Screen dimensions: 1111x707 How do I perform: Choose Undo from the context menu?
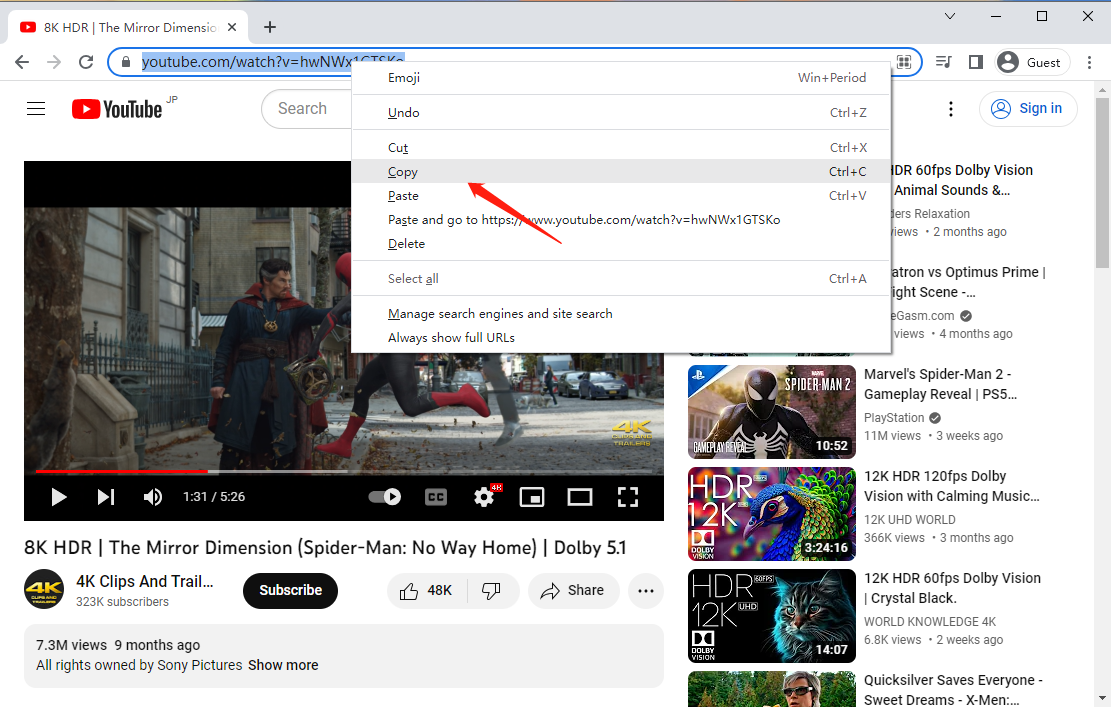[621, 113]
